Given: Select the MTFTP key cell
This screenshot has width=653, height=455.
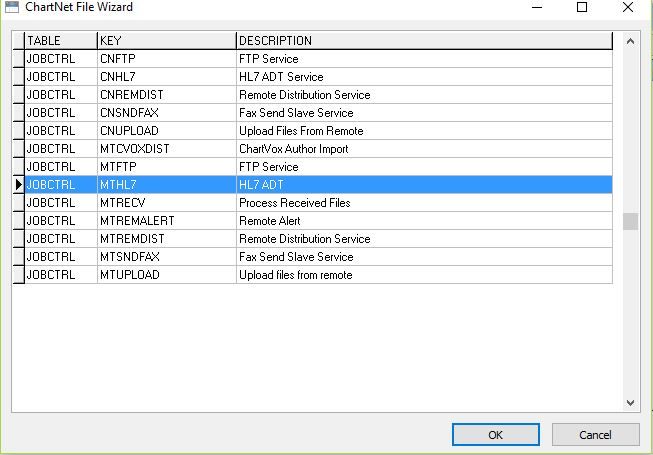Looking at the screenshot, I should [x=167, y=167].
